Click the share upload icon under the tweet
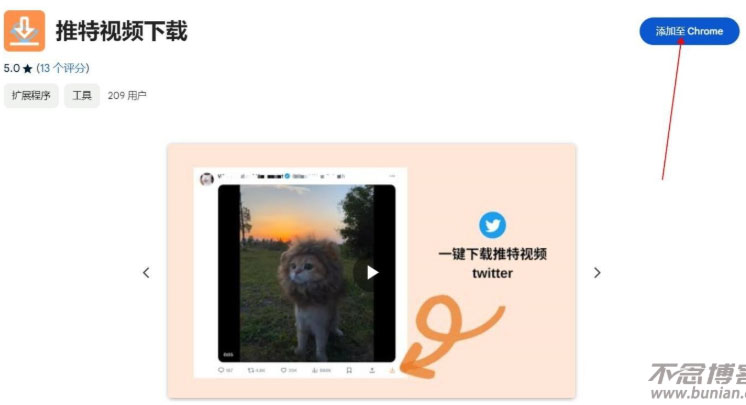The height and width of the screenshot is (405, 746). click(372, 370)
